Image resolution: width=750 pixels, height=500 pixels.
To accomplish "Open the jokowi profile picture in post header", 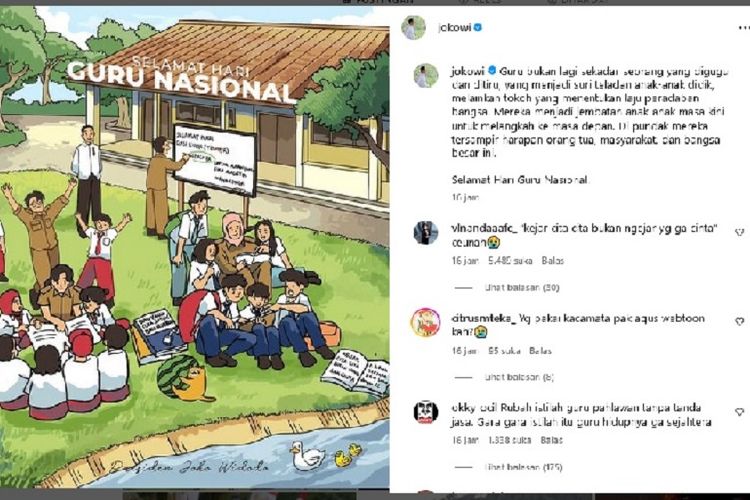I will tap(413, 28).
